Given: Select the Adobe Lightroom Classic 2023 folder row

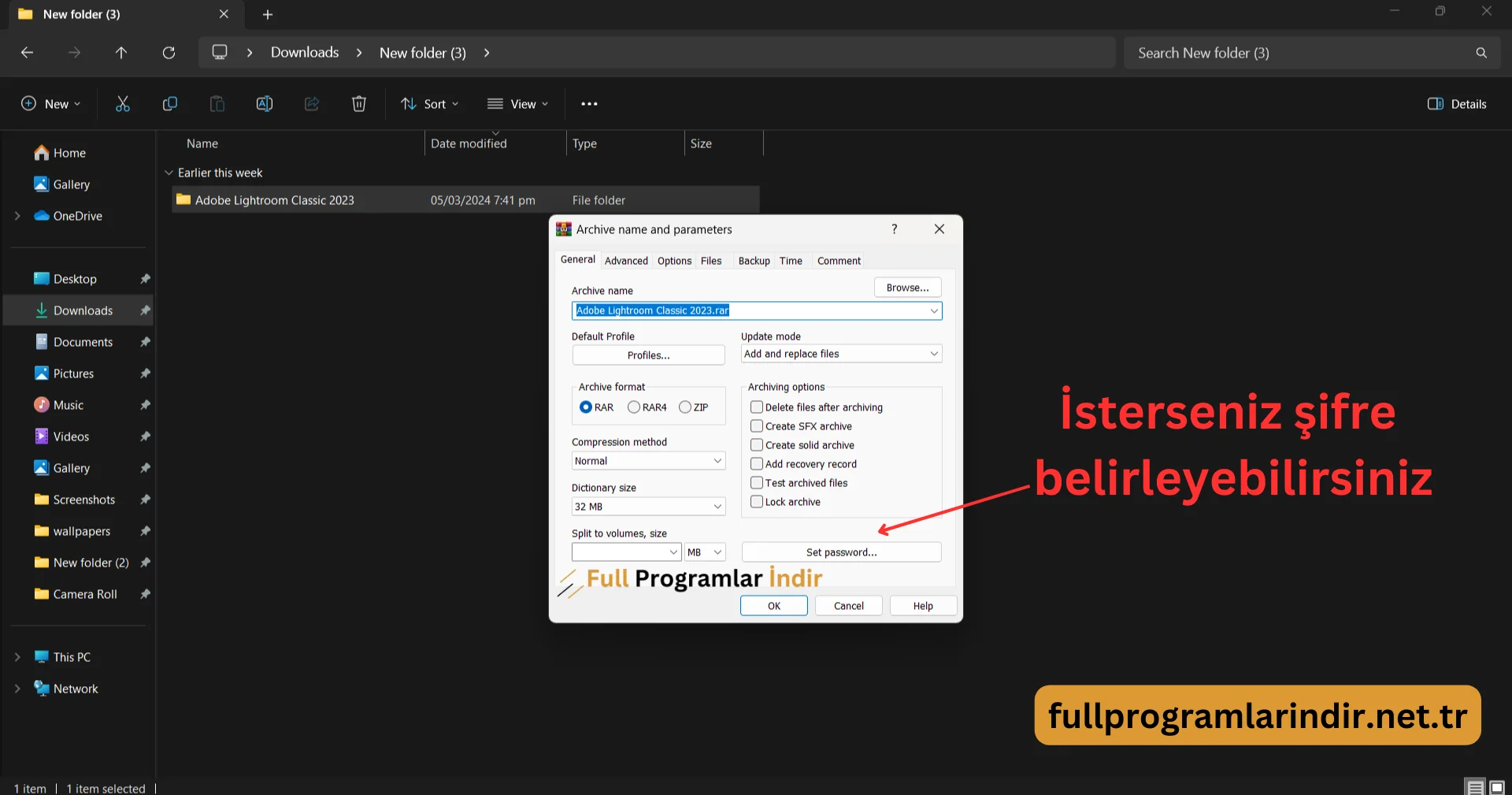Looking at the screenshot, I should point(465,200).
